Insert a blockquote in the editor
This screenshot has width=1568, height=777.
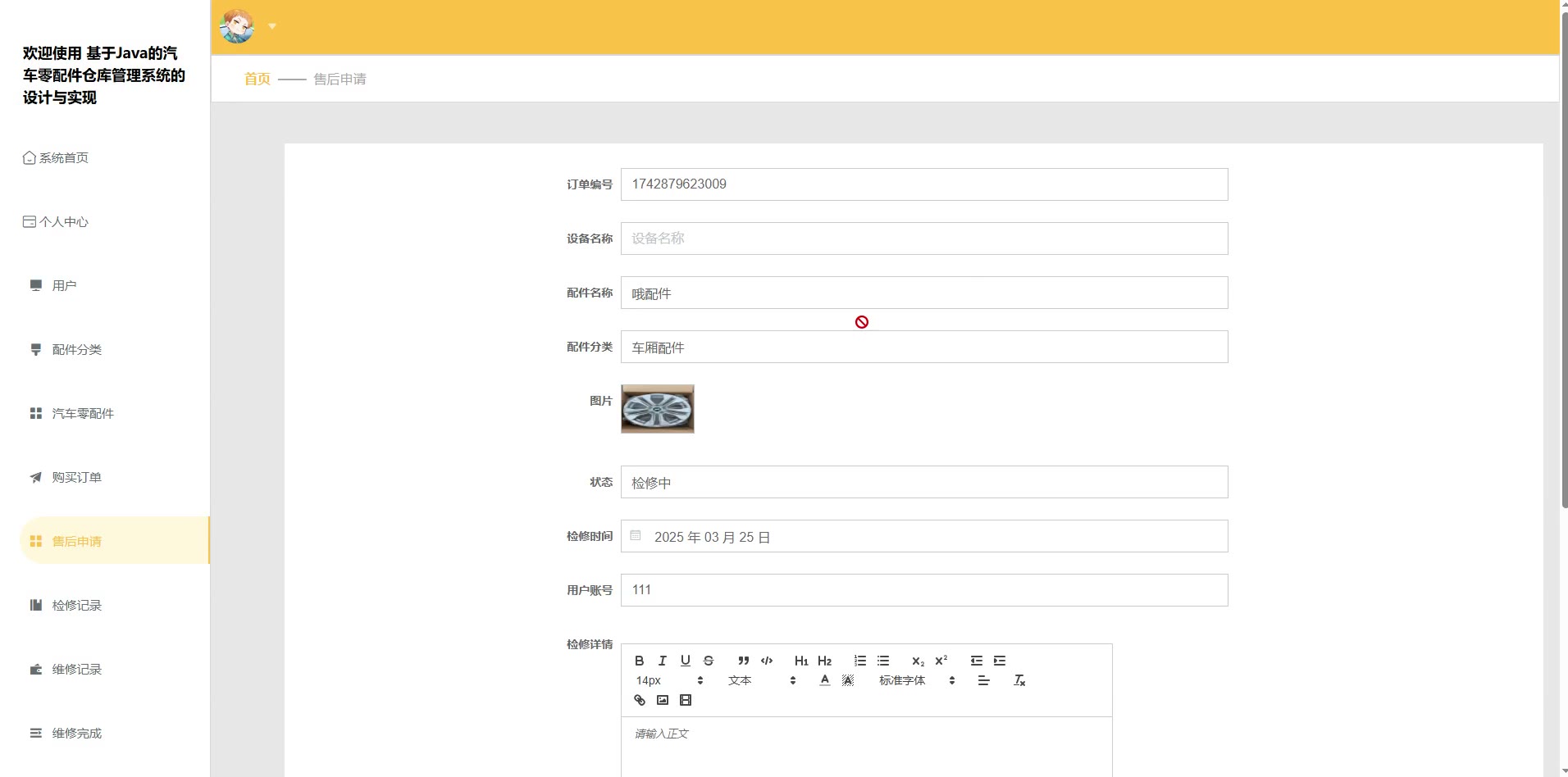tap(743, 661)
